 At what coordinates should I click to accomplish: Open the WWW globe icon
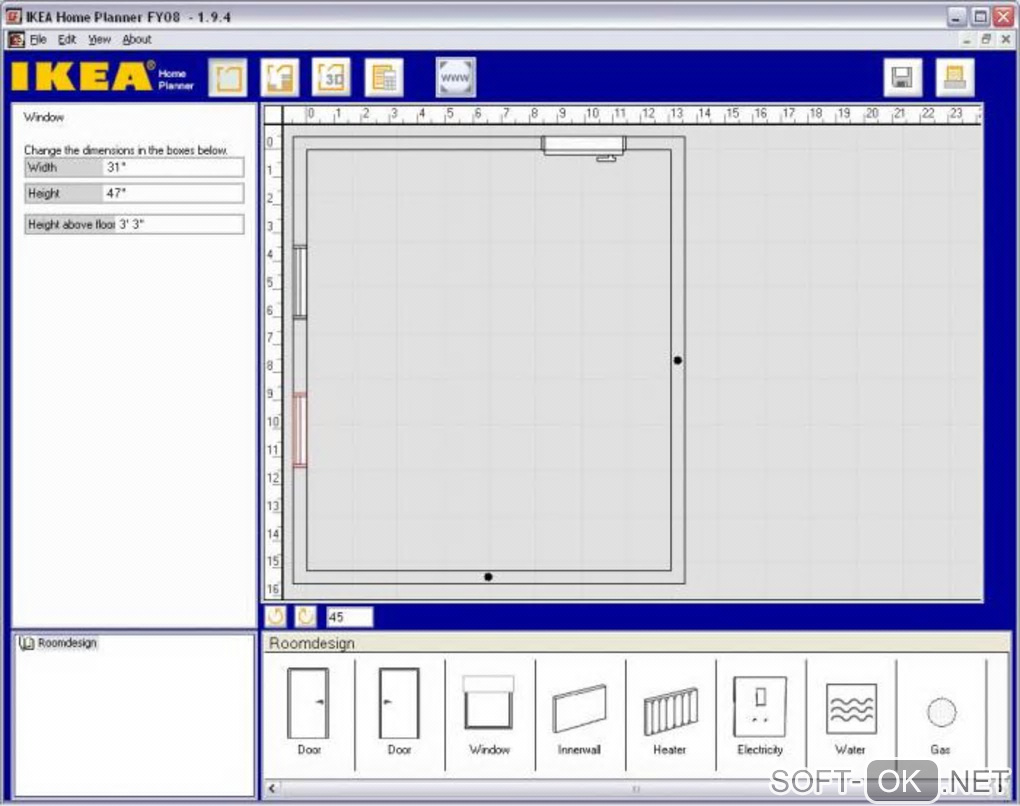pos(455,77)
